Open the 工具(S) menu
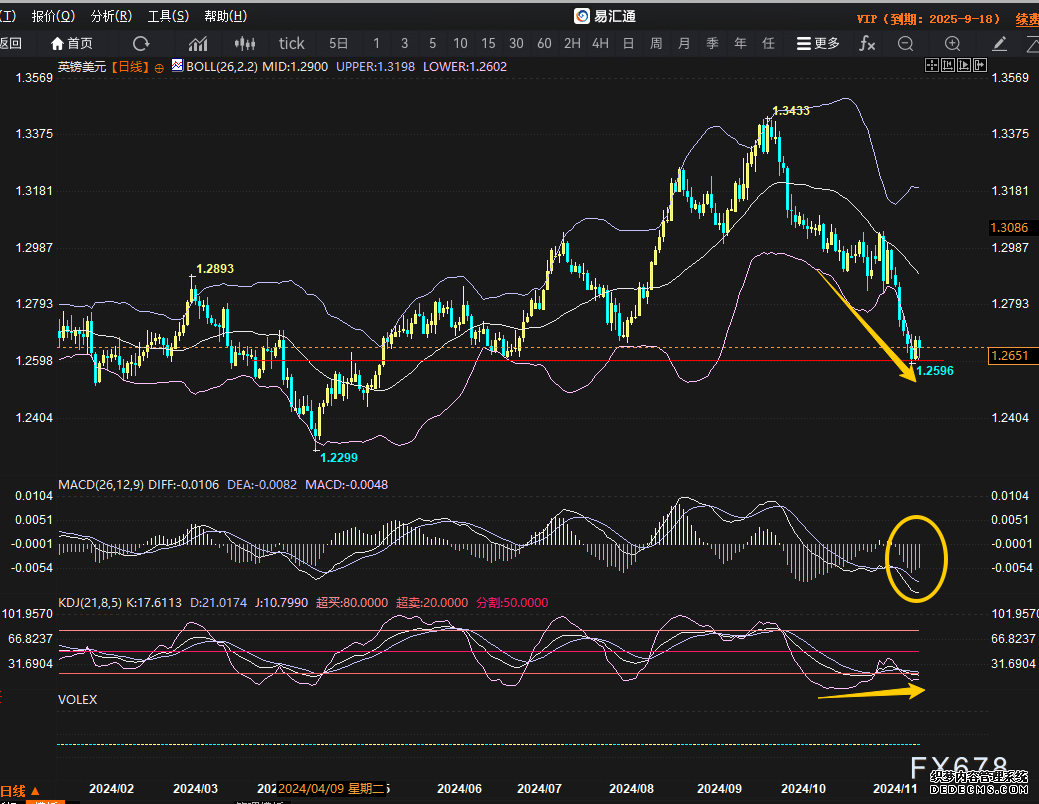The image size is (1039, 804). 168,16
